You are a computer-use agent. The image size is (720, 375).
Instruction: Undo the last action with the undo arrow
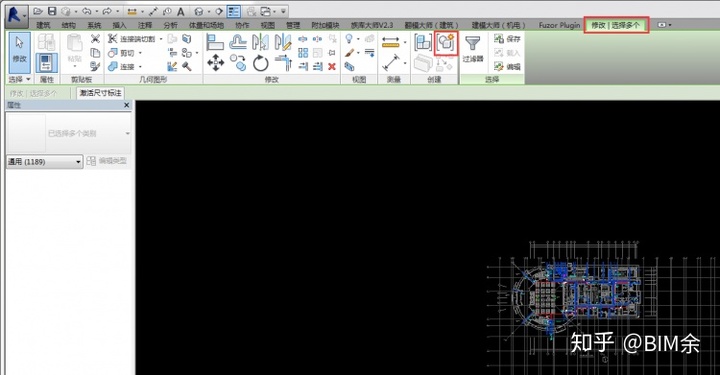coord(87,11)
